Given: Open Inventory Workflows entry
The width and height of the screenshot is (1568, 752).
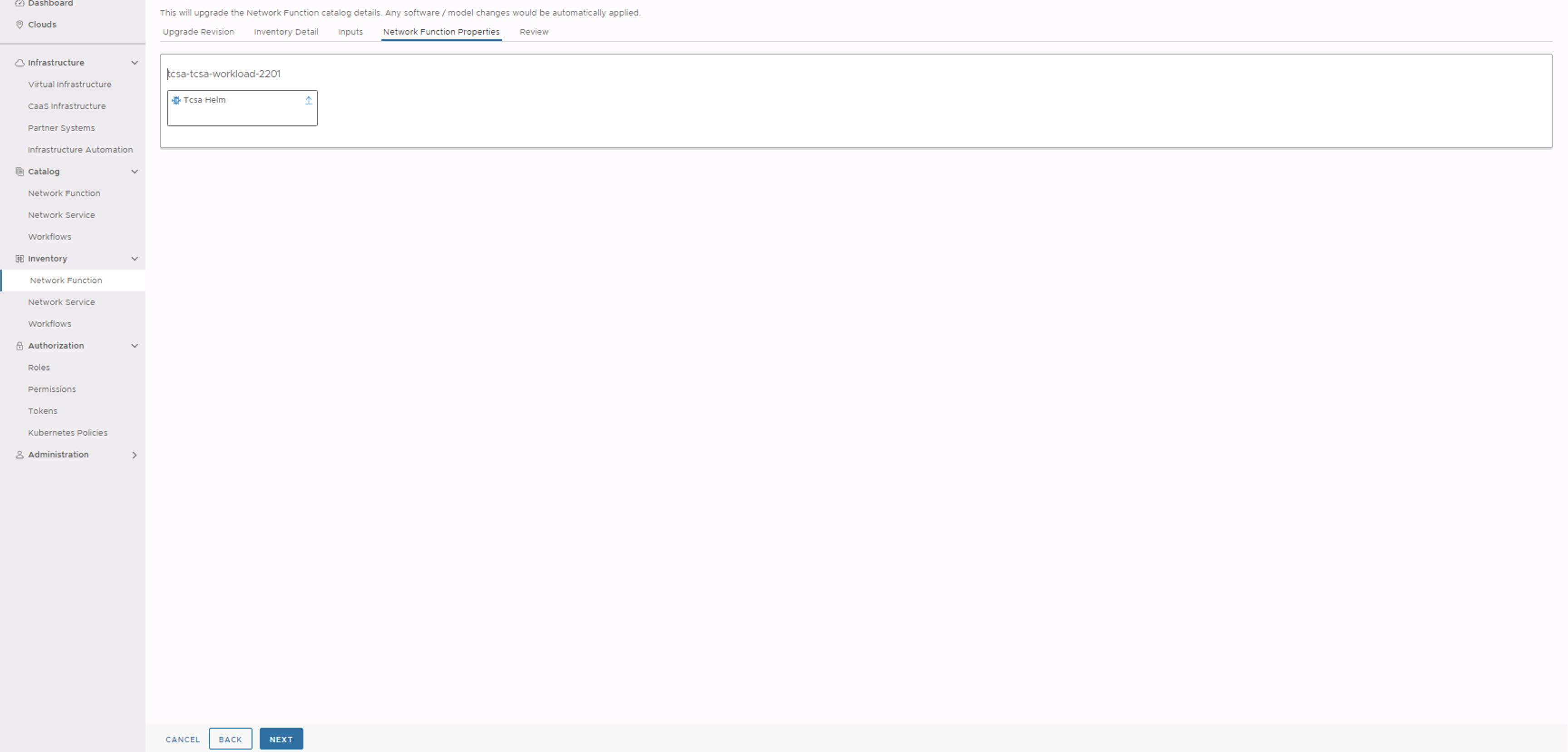Looking at the screenshot, I should click(49, 324).
